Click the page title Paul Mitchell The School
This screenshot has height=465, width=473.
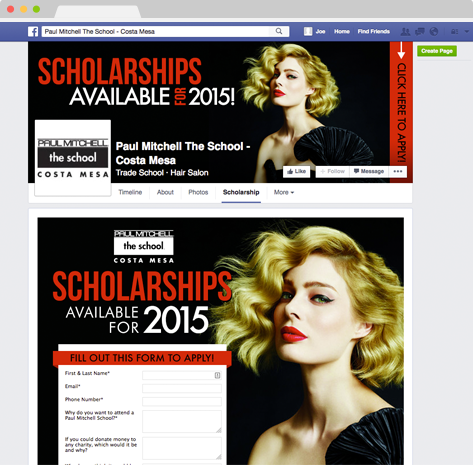point(183,153)
